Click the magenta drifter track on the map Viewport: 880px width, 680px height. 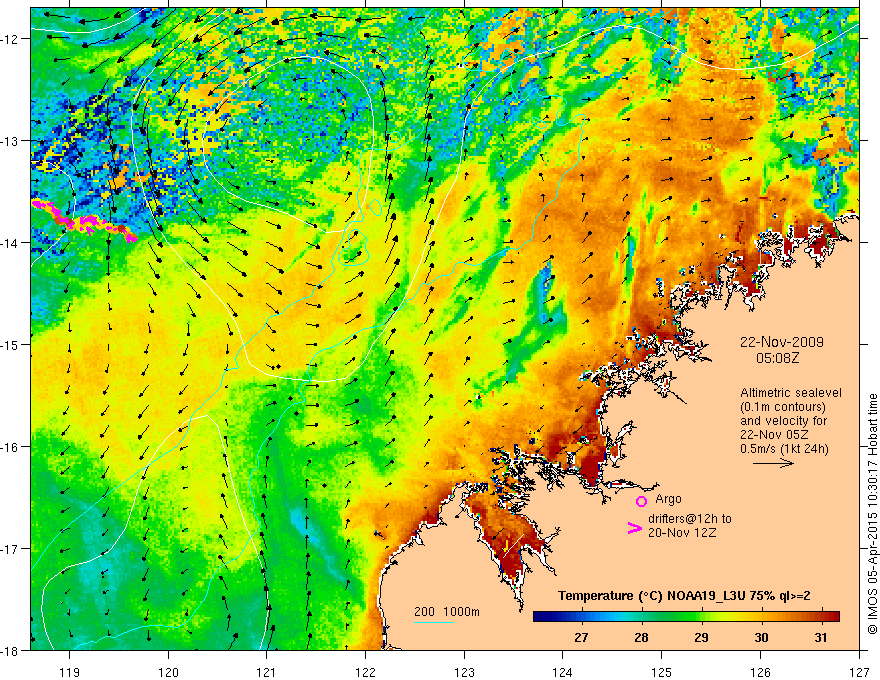pos(84,220)
